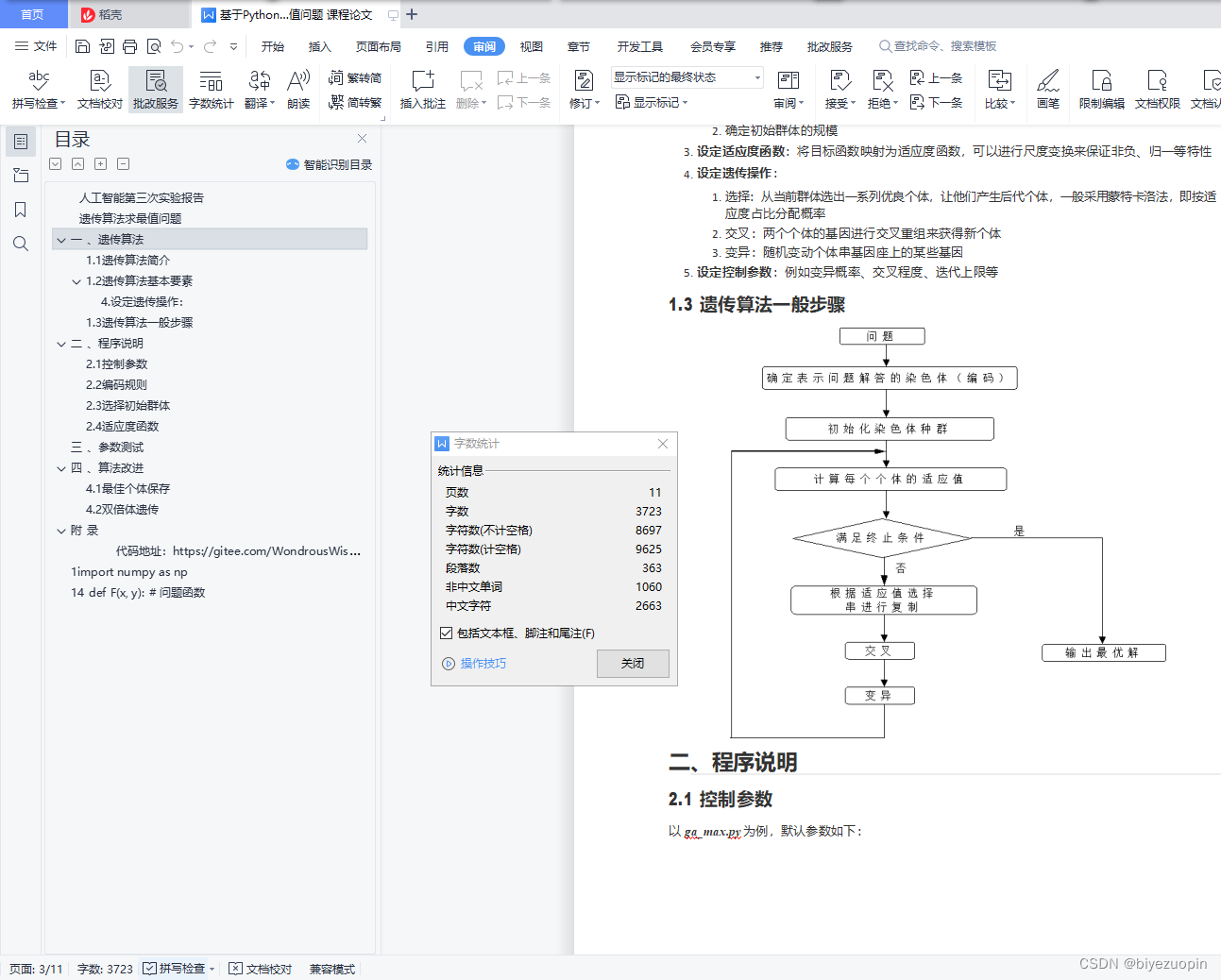Check 包括文本框、脚注和尾注 option
1221x980 pixels.
[x=447, y=633]
